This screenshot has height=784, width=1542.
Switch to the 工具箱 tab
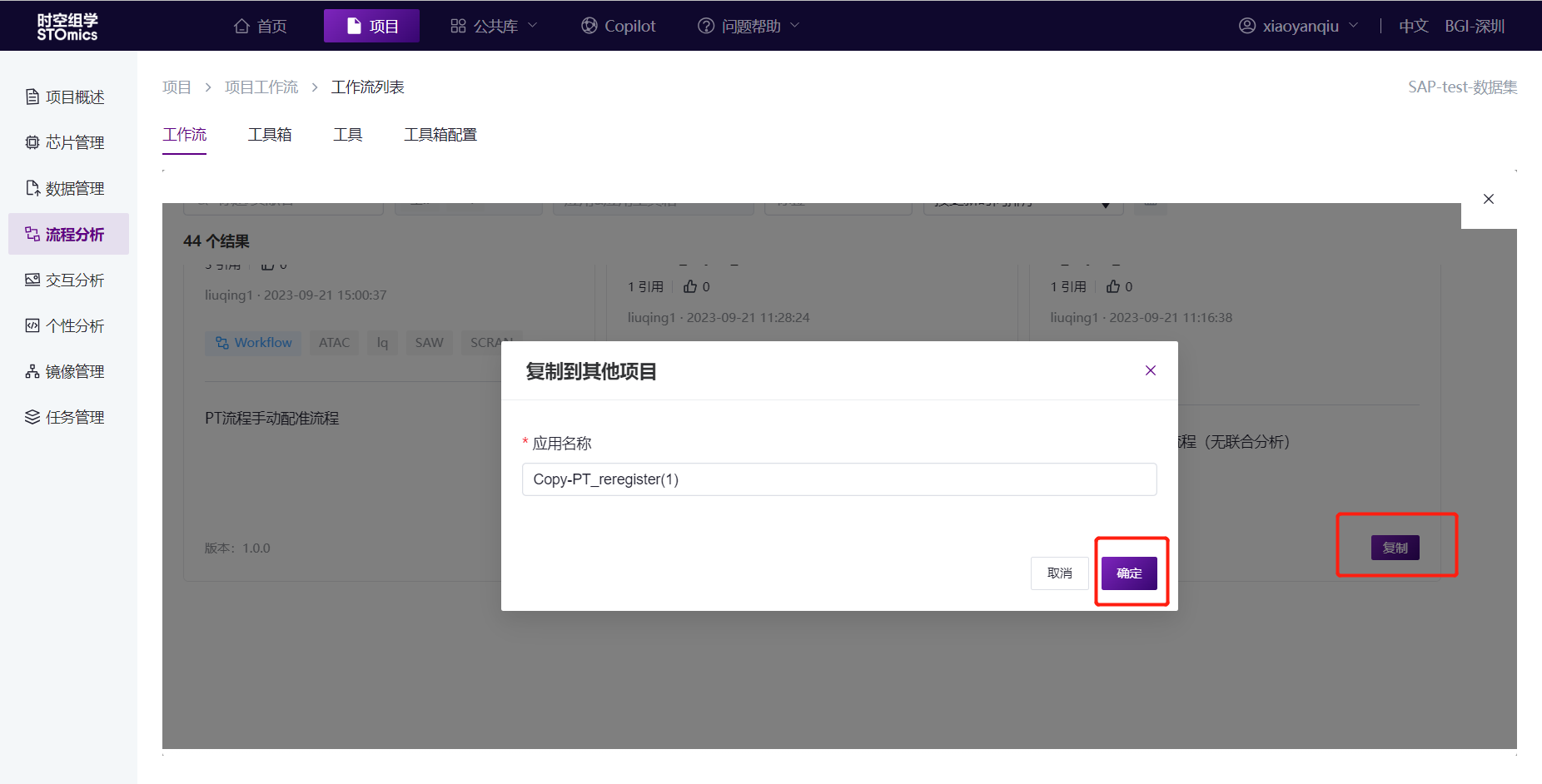click(x=270, y=135)
